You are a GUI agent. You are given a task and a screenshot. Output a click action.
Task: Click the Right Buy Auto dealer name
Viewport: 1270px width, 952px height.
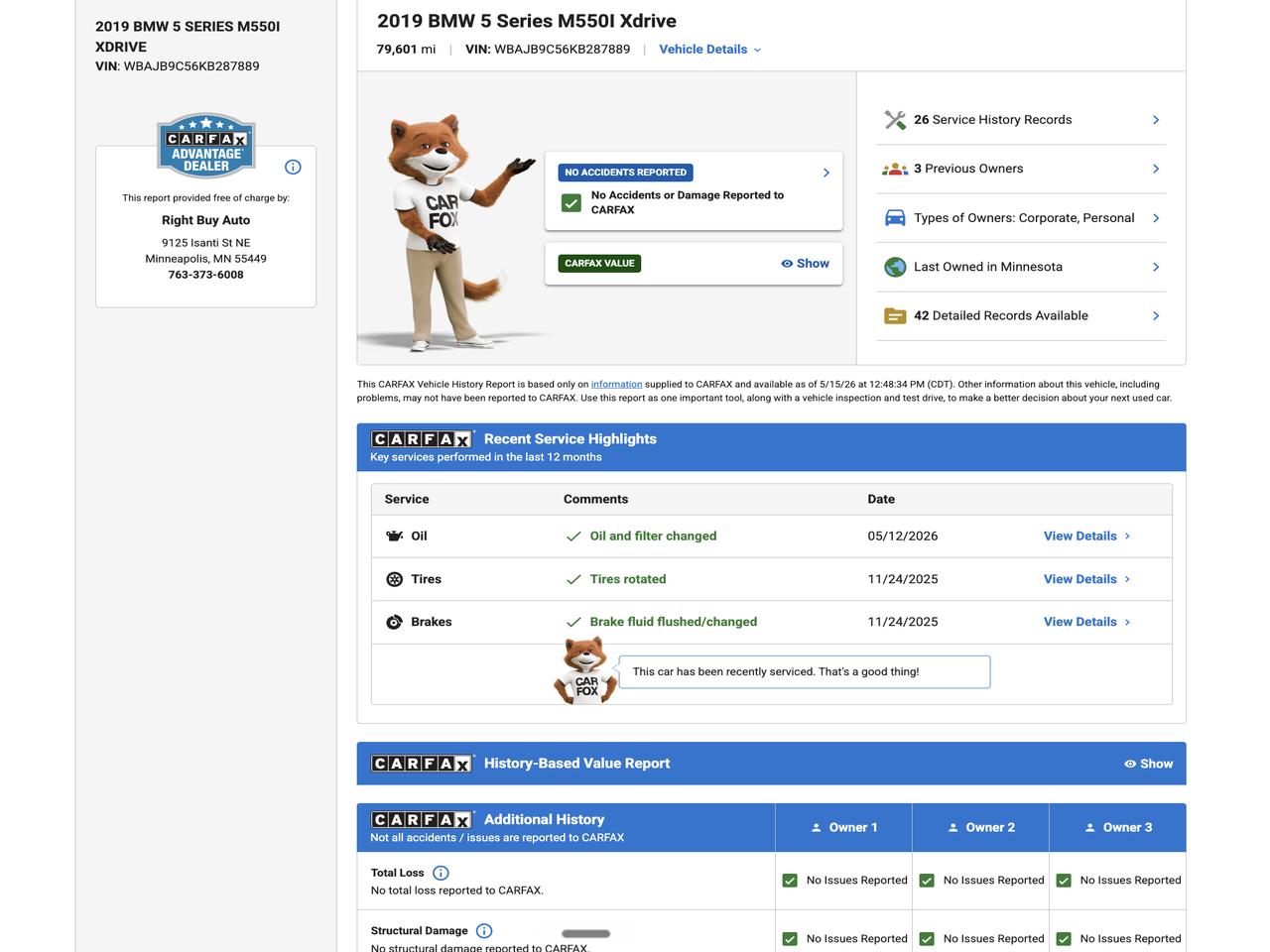click(205, 220)
